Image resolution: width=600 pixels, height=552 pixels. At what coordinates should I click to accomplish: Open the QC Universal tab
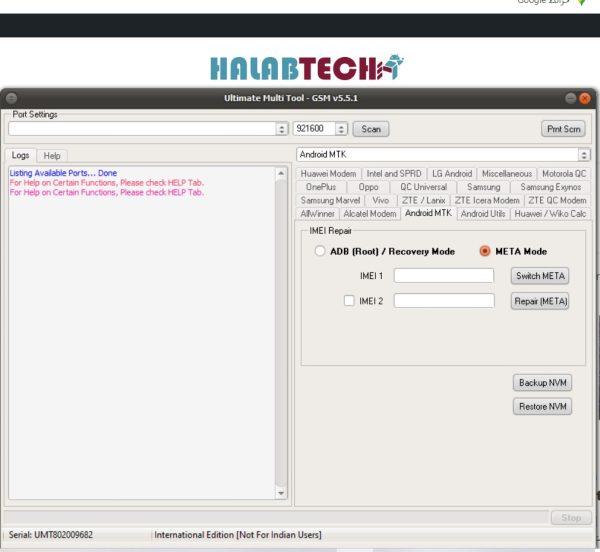click(x=423, y=187)
